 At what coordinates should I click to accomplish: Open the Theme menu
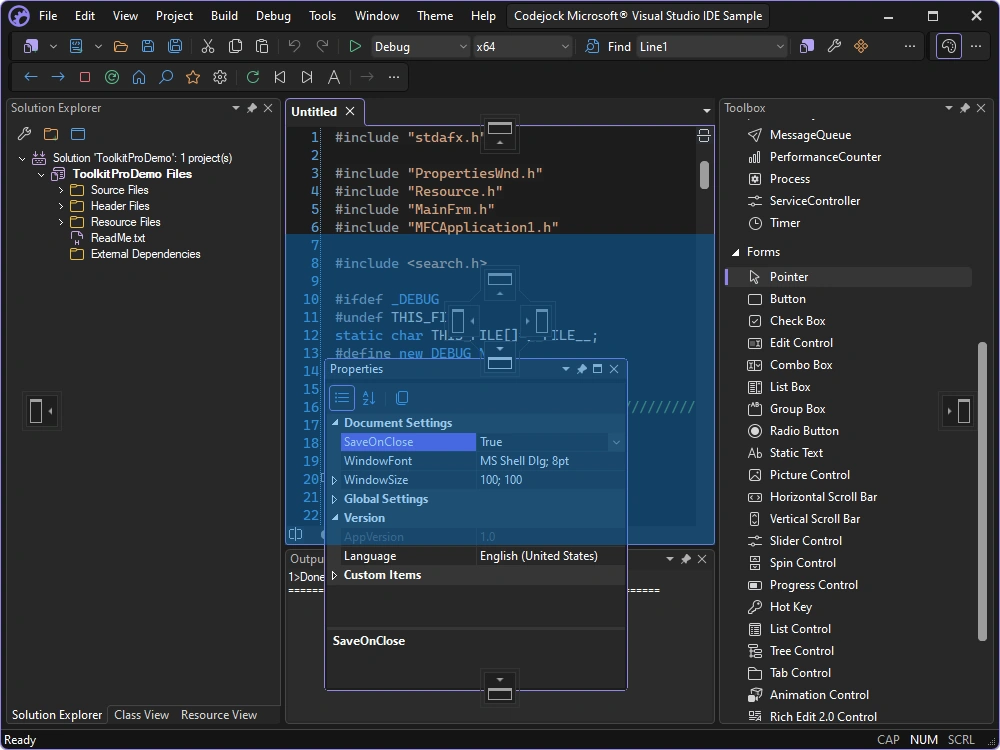[x=435, y=16]
